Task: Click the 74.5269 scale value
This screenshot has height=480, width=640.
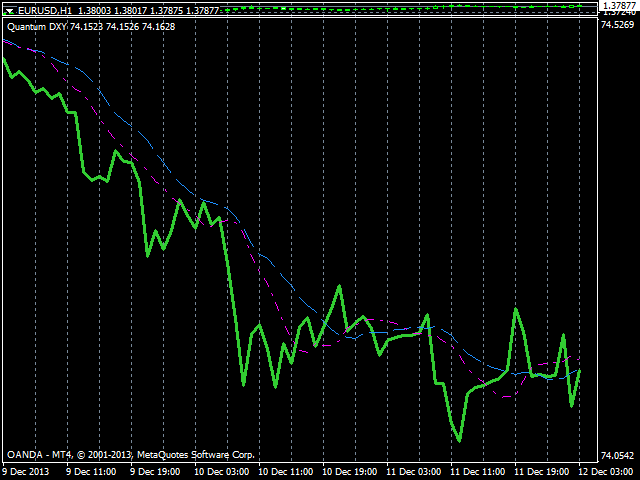Action: [x=618, y=25]
